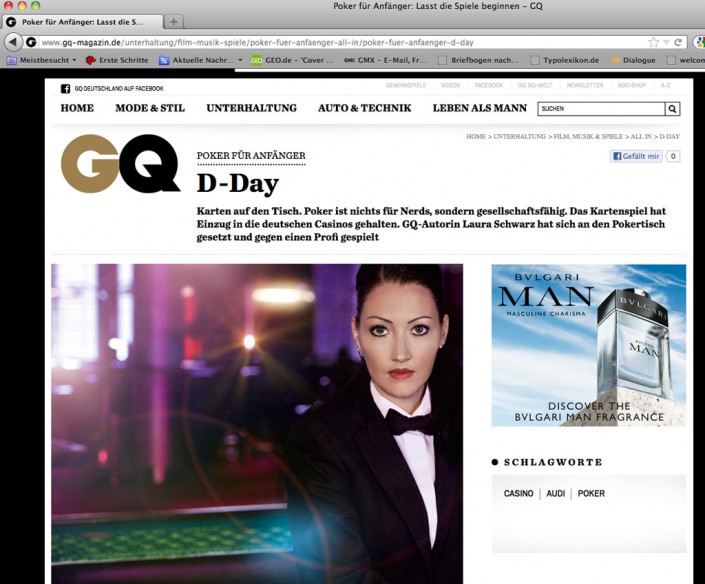Reload the page with the refresh icon

(677, 42)
